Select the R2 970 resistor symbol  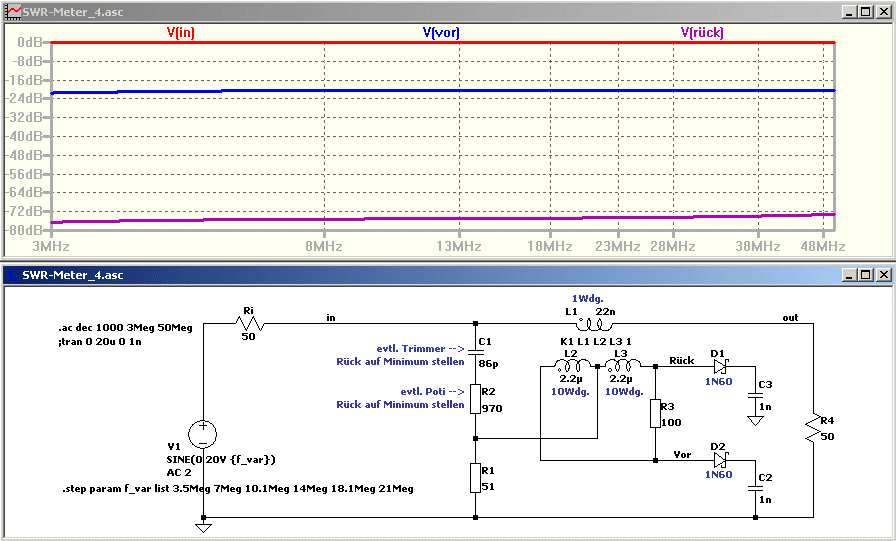click(x=475, y=399)
